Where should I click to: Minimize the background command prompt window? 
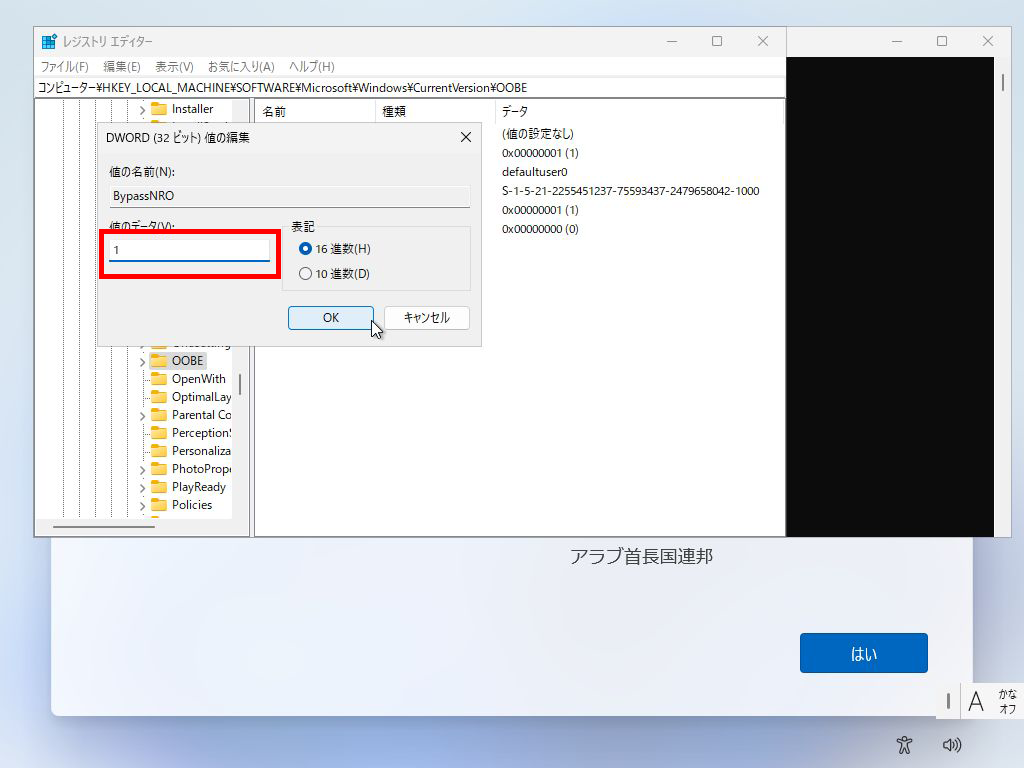pyautogui.click(x=897, y=41)
